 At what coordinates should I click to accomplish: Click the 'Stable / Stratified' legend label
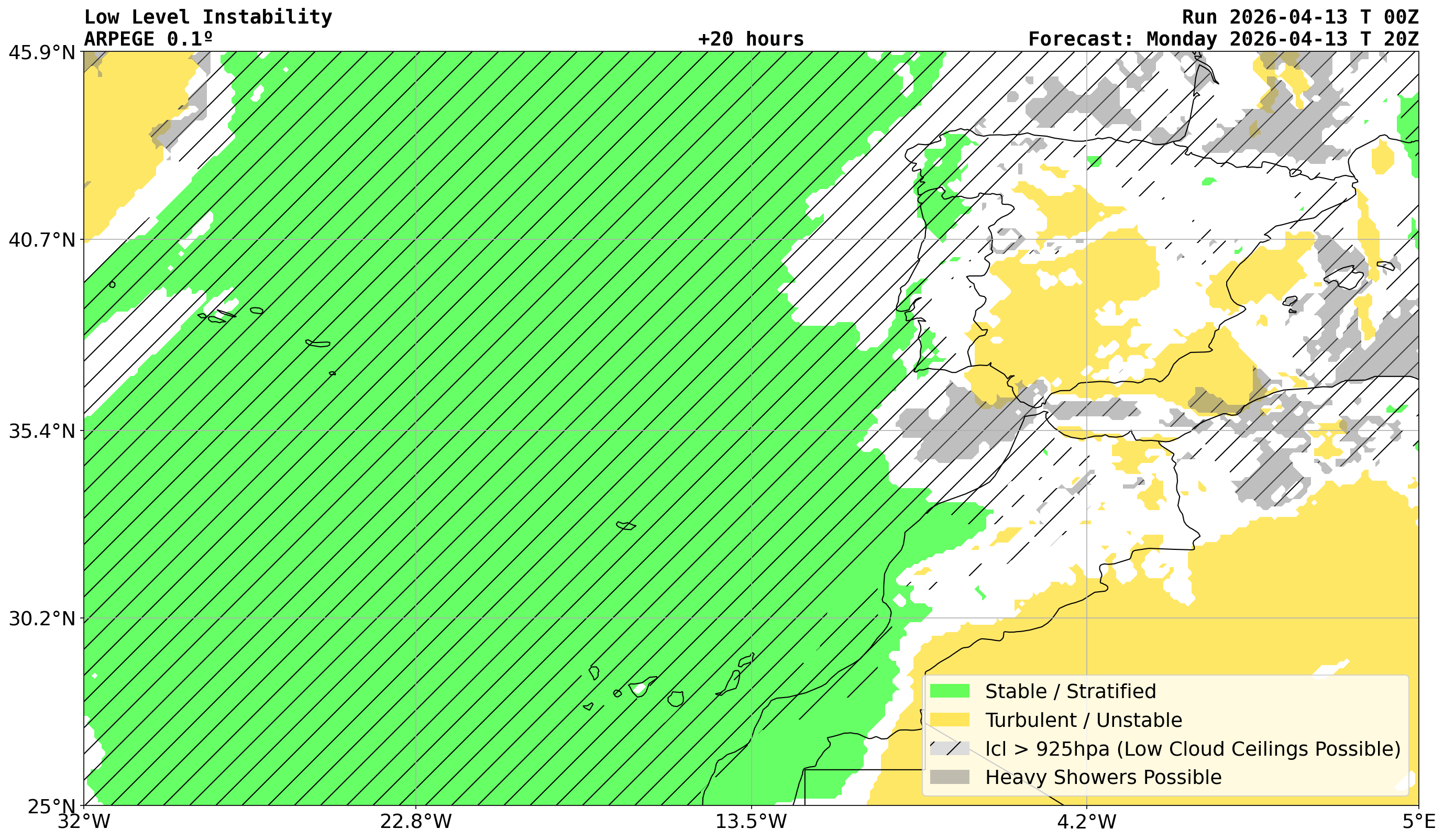[1070, 691]
